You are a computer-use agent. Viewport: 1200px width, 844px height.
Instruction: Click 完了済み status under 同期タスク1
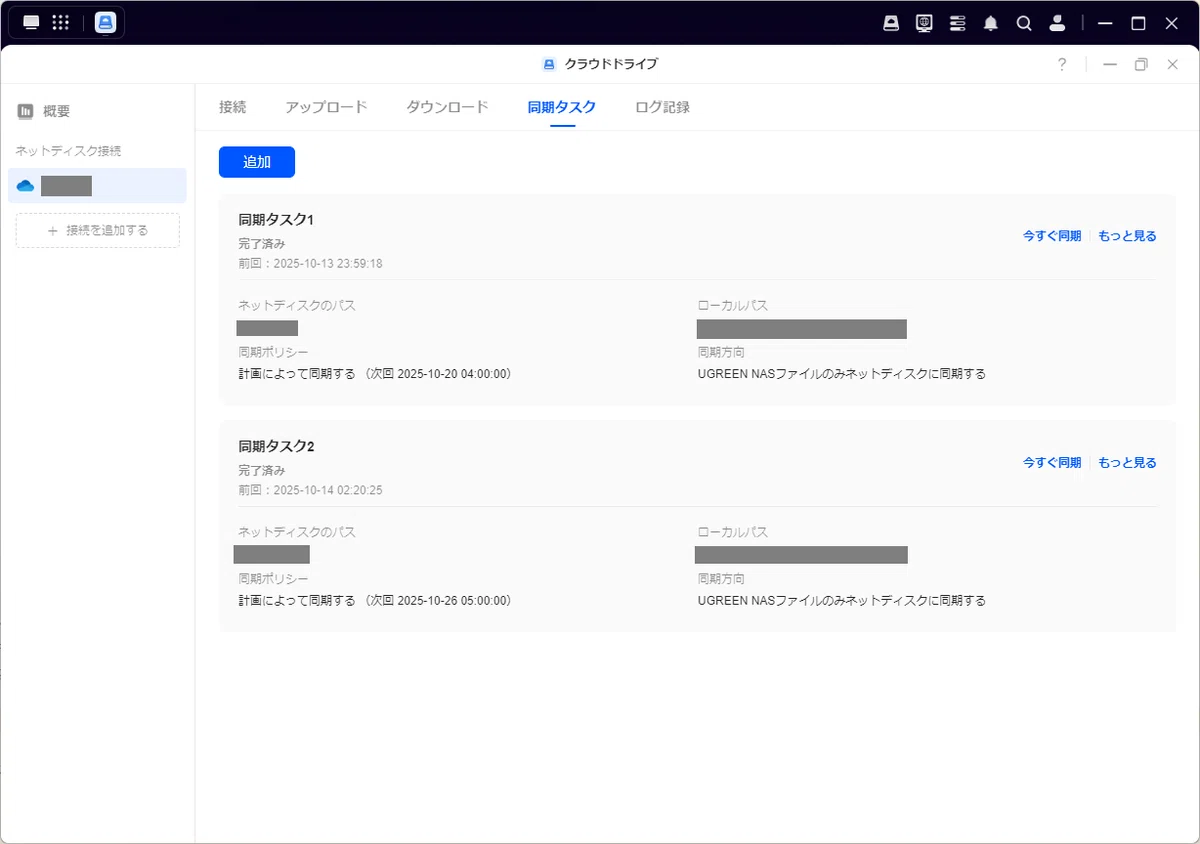(262, 243)
